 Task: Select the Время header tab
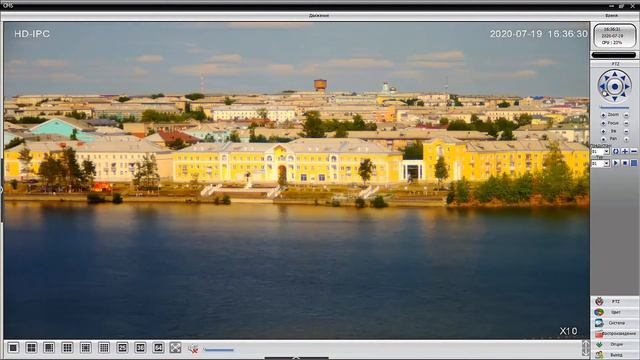tap(611, 16)
